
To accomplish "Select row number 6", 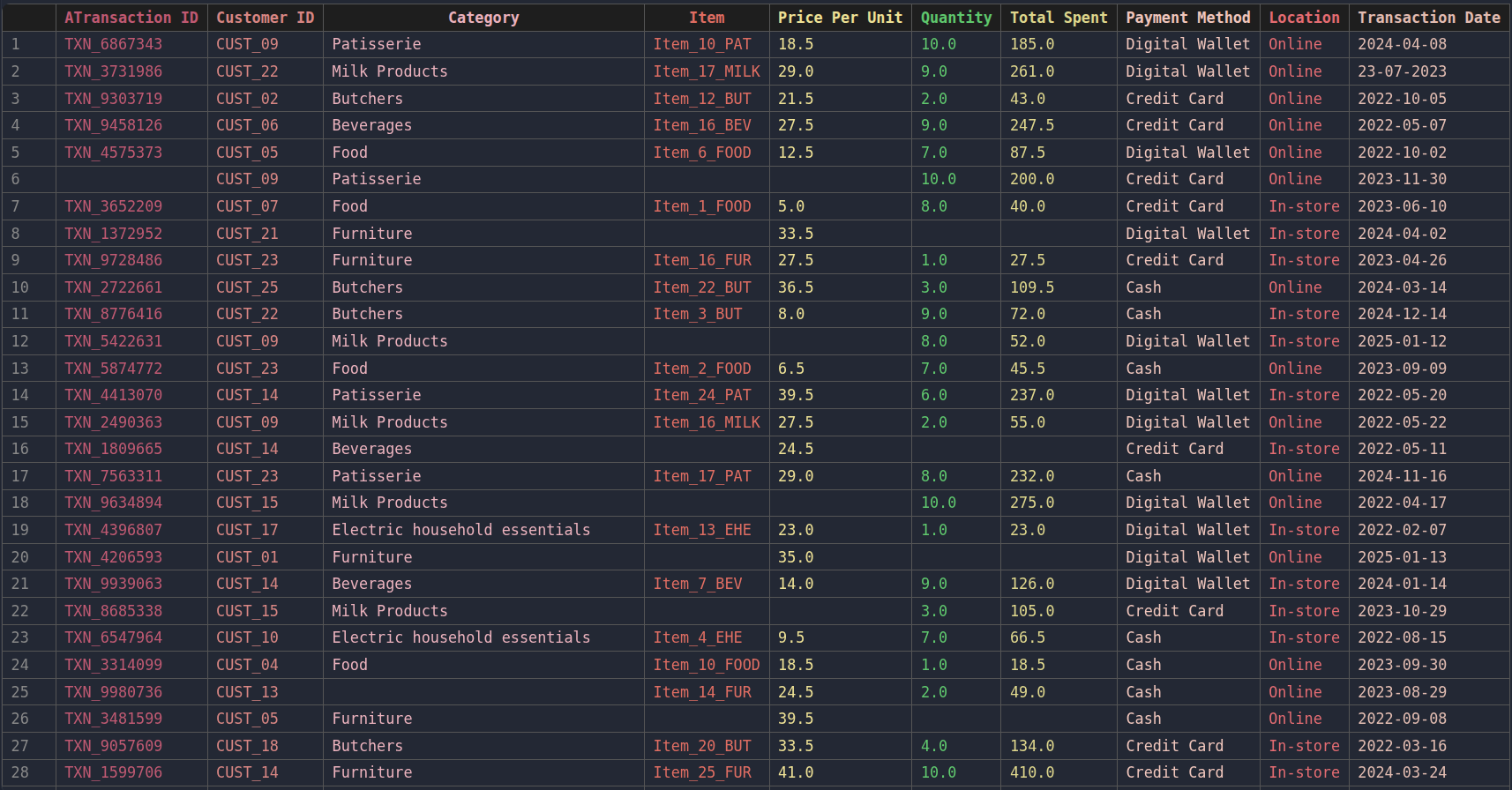I will click(28, 179).
